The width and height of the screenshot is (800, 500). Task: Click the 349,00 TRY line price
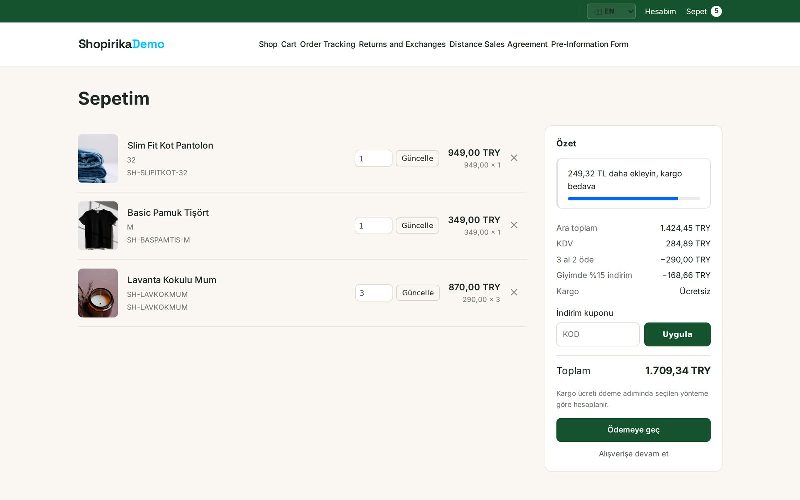point(474,220)
